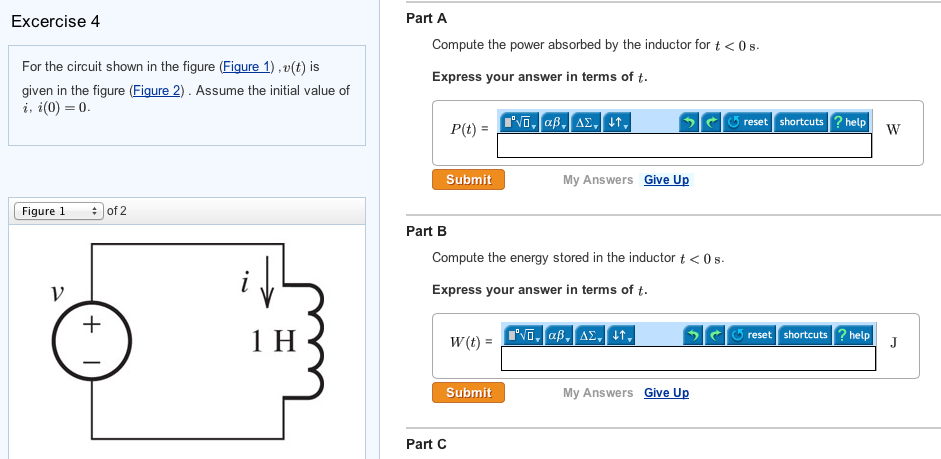Viewport: 941px width, 459px height.
Task: Open math templates menu in Part A toolbar
Action: (x=520, y=122)
